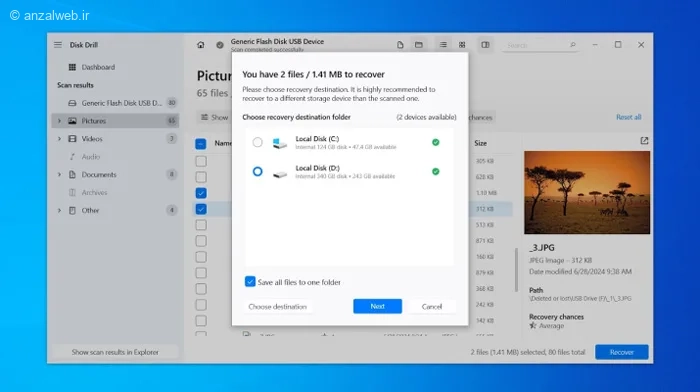Expand the Pictures category

[59, 121]
